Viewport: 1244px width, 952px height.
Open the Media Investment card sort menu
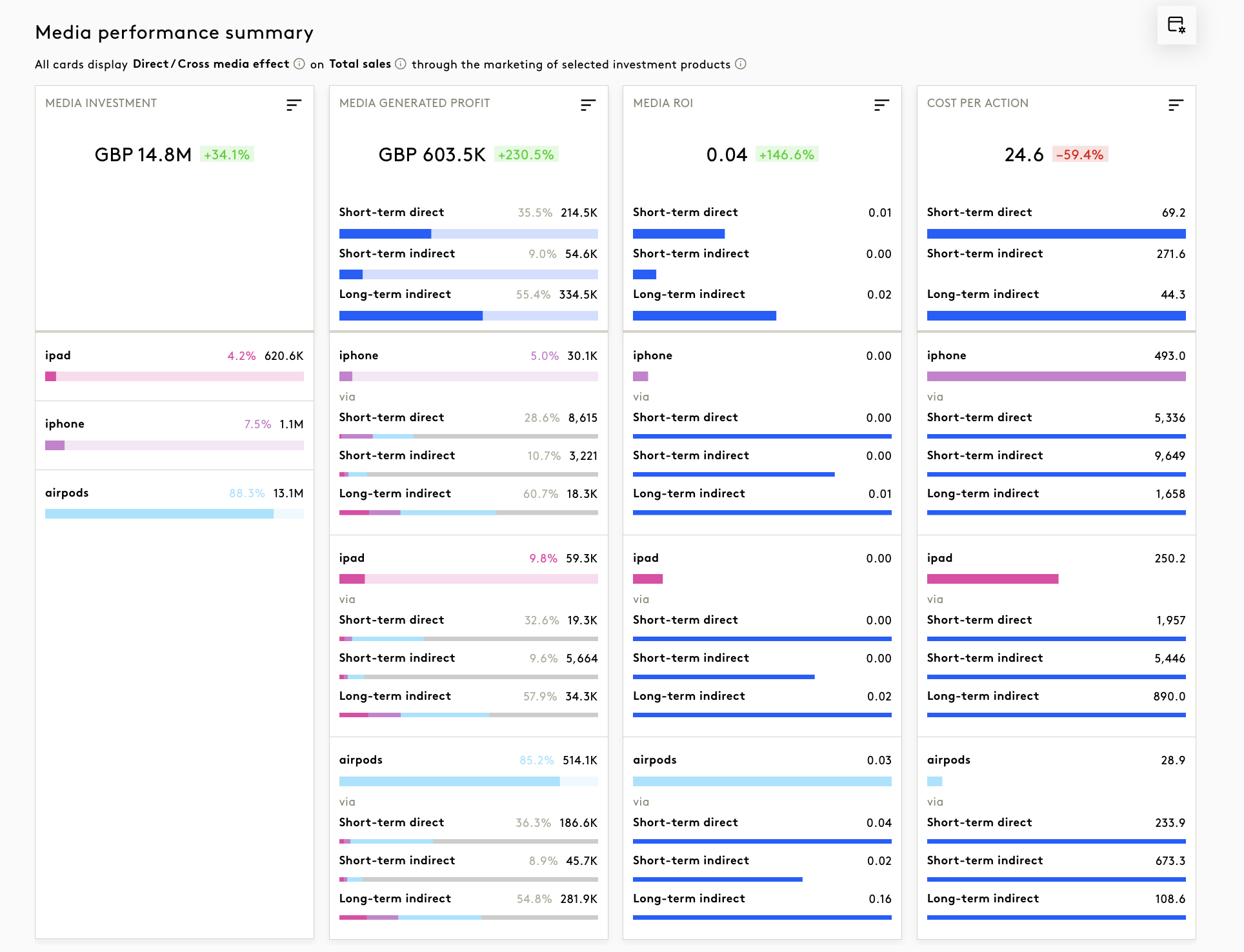point(294,104)
